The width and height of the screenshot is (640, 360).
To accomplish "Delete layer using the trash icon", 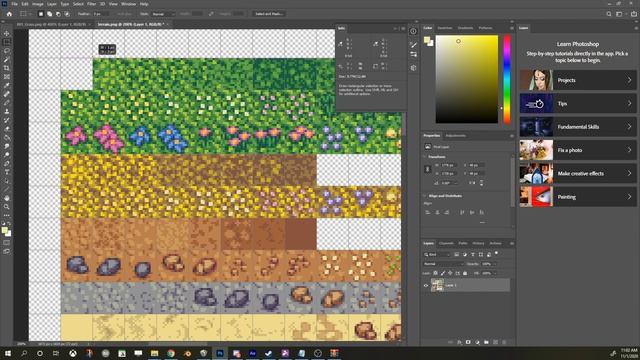I will pos(504,342).
